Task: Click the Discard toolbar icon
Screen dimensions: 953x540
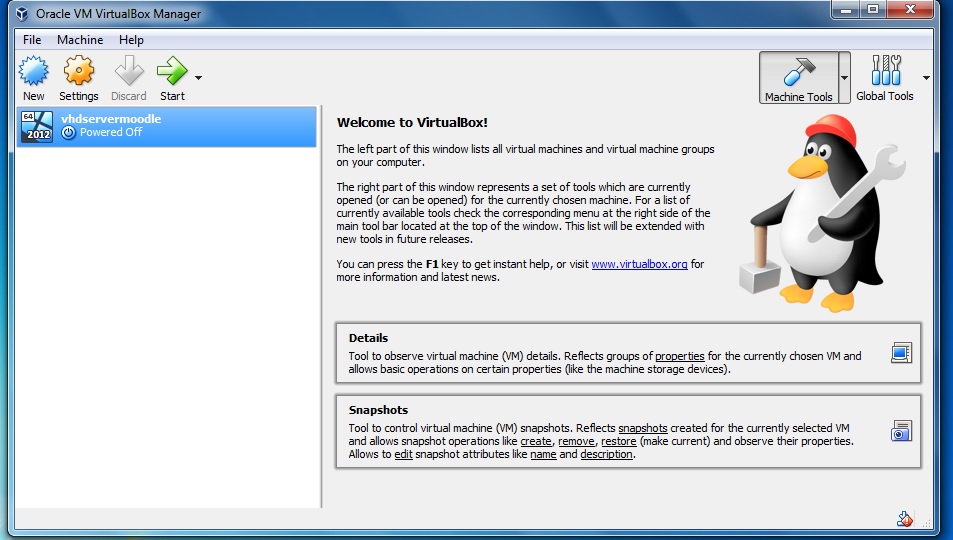Action: click(129, 78)
